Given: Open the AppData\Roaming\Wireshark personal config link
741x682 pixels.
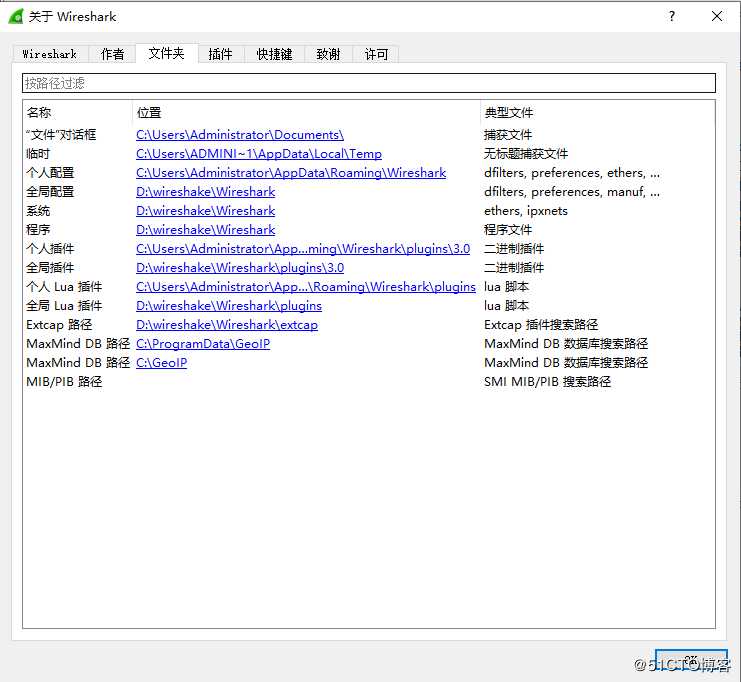Looking at the screenshot, I should pyautogui.click(x=291, y=173).
